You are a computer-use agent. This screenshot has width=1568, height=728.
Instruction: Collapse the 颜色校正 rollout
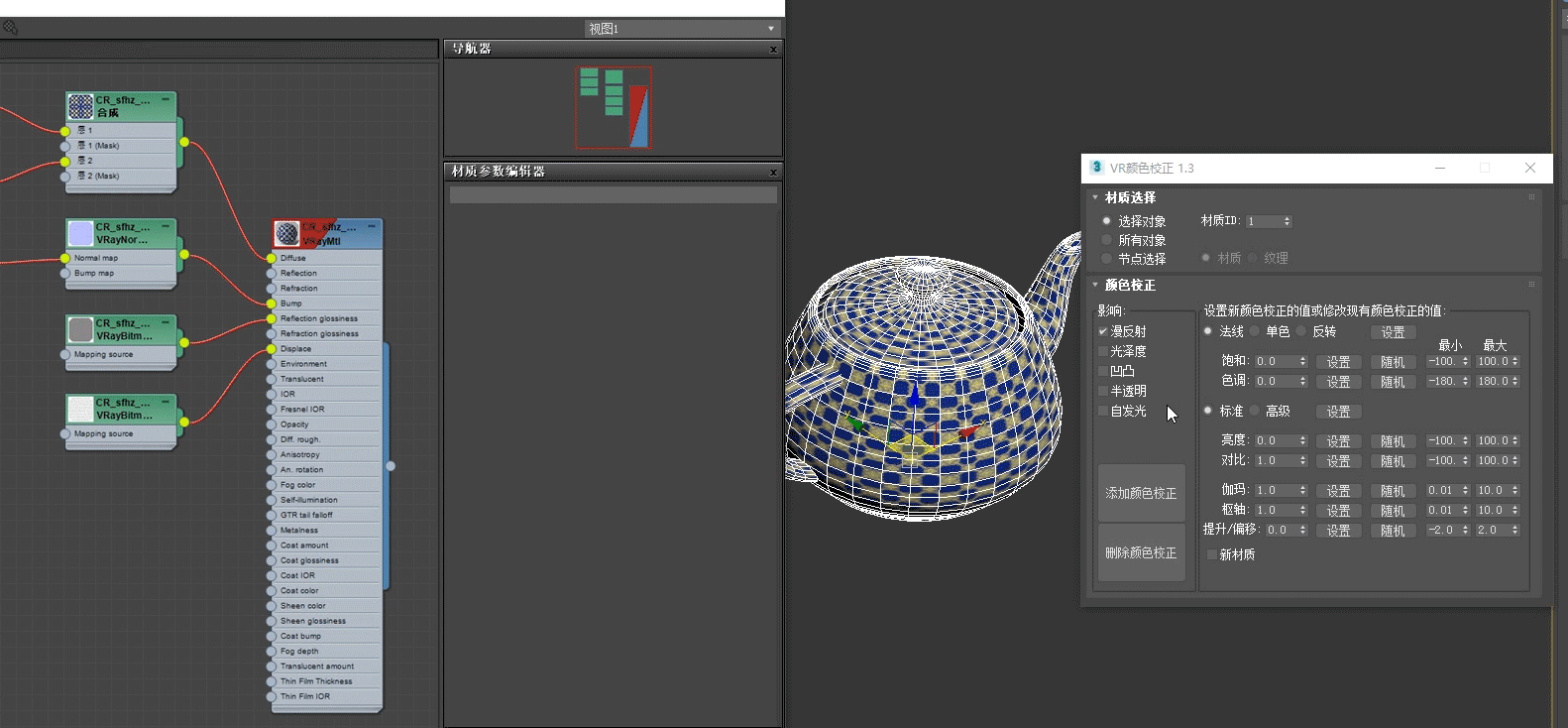click(x=1095, y=285)
